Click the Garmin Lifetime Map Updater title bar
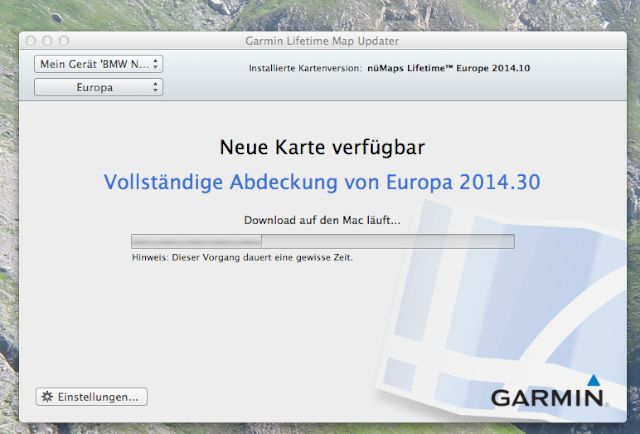This screenshot has height=434, width=640. pos(321,41)
